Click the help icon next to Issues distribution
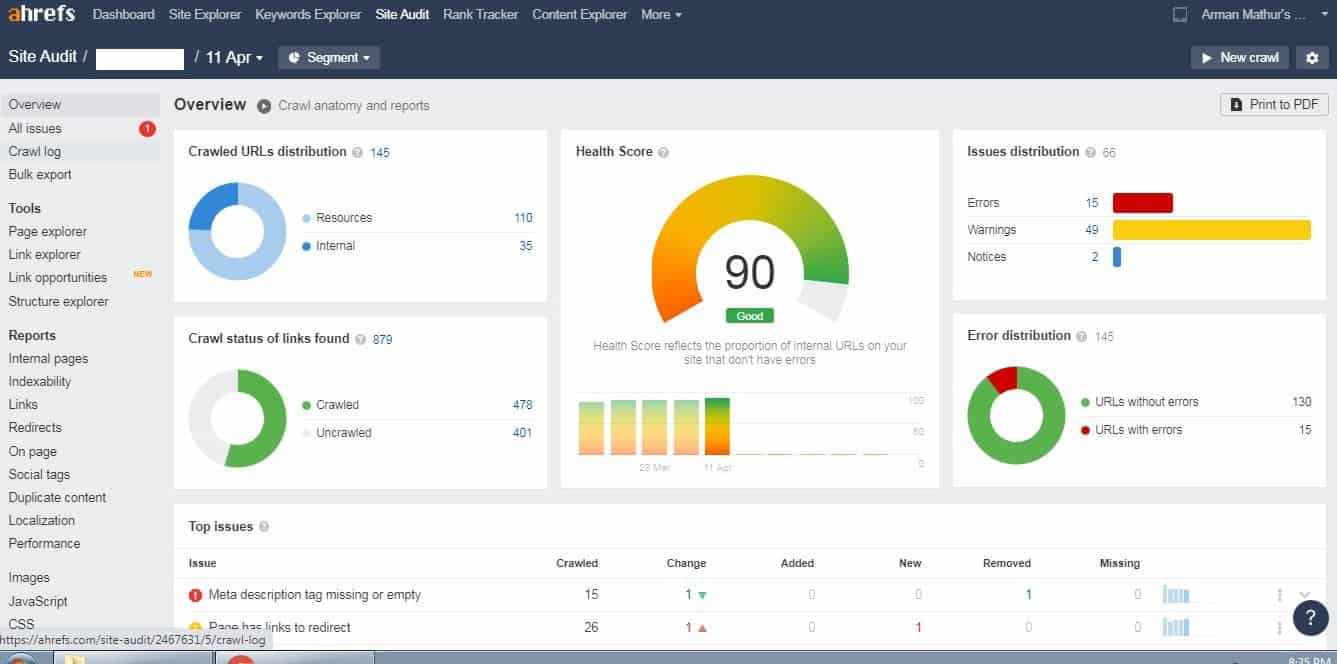This screenshot has width=1337, height=664. pos(1090,152)
